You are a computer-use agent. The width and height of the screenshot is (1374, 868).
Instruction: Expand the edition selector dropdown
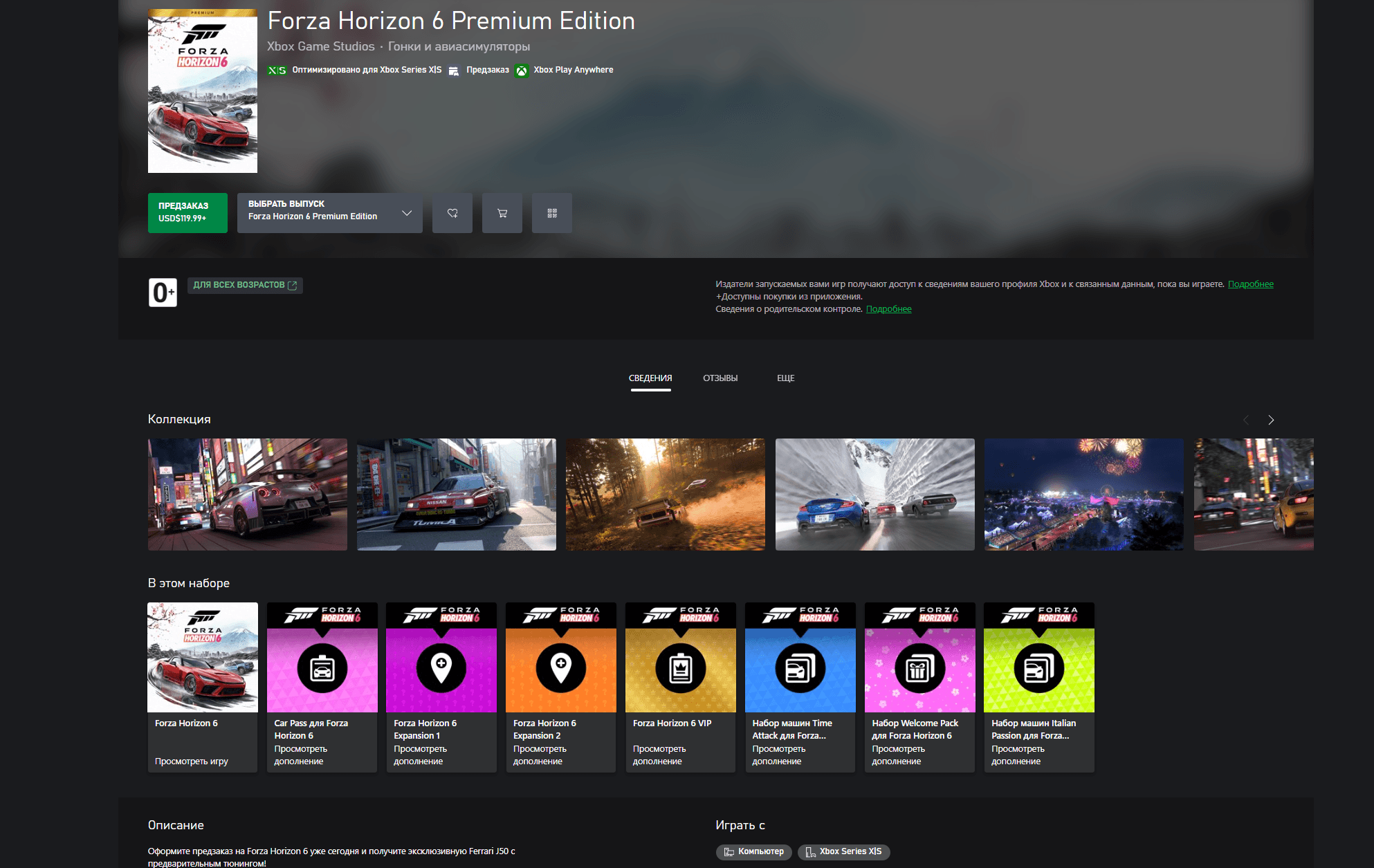point(330,213)
